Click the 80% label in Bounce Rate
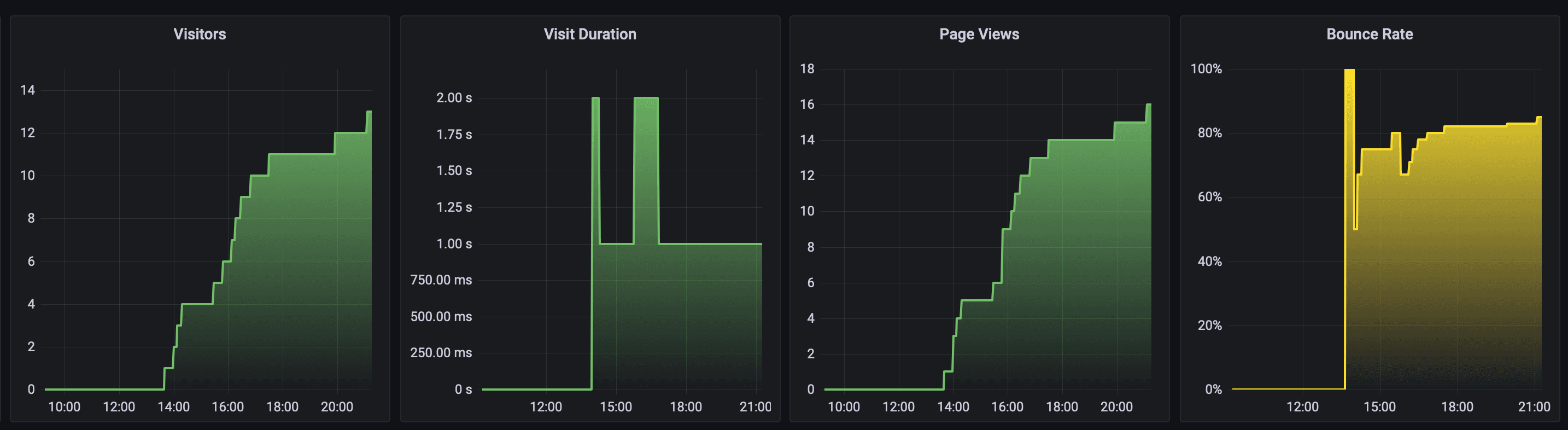 (1209, 133)
